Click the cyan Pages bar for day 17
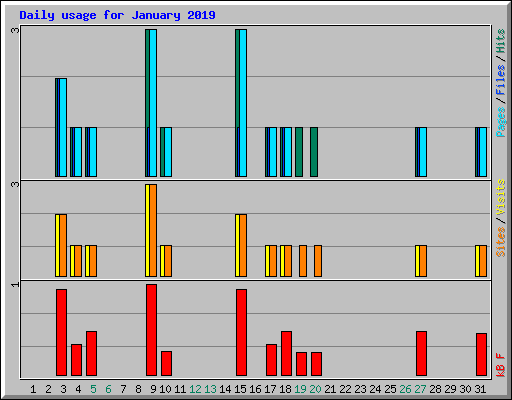 273,152
